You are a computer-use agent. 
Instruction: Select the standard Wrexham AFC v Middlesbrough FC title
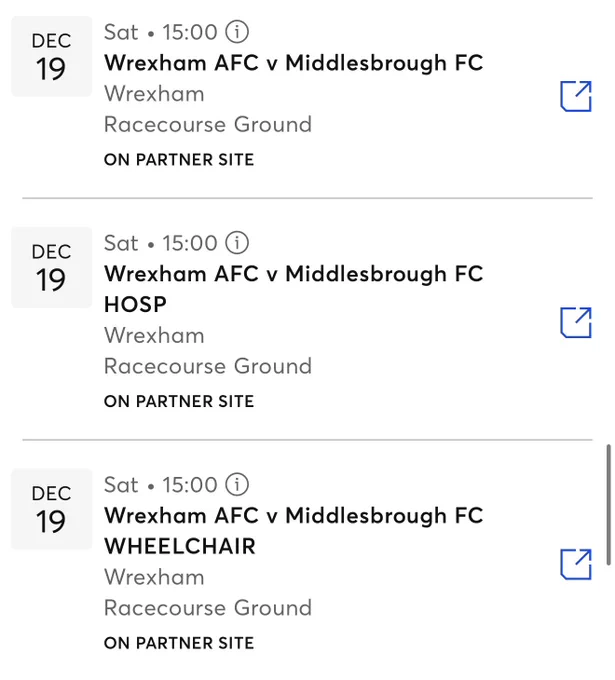[294, 63]
